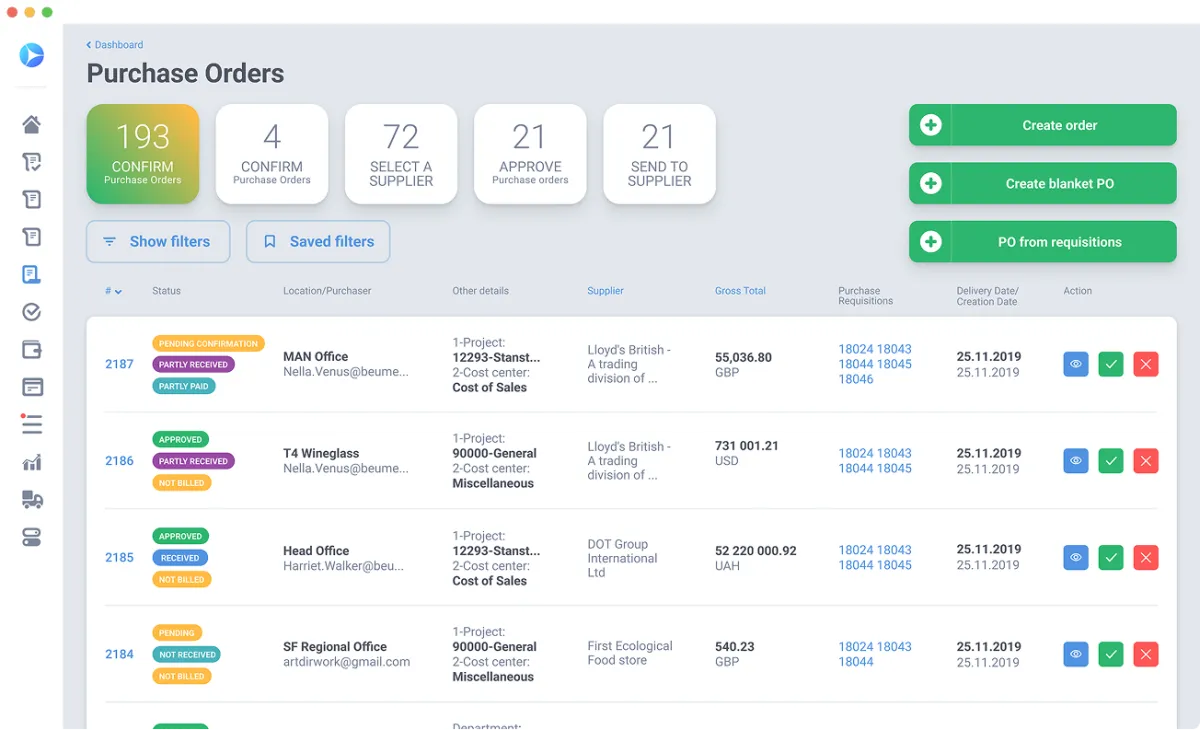Reject order 2186 with red X
Image resolution: width=1200 pixels, height=730 pixels.
1146,461
